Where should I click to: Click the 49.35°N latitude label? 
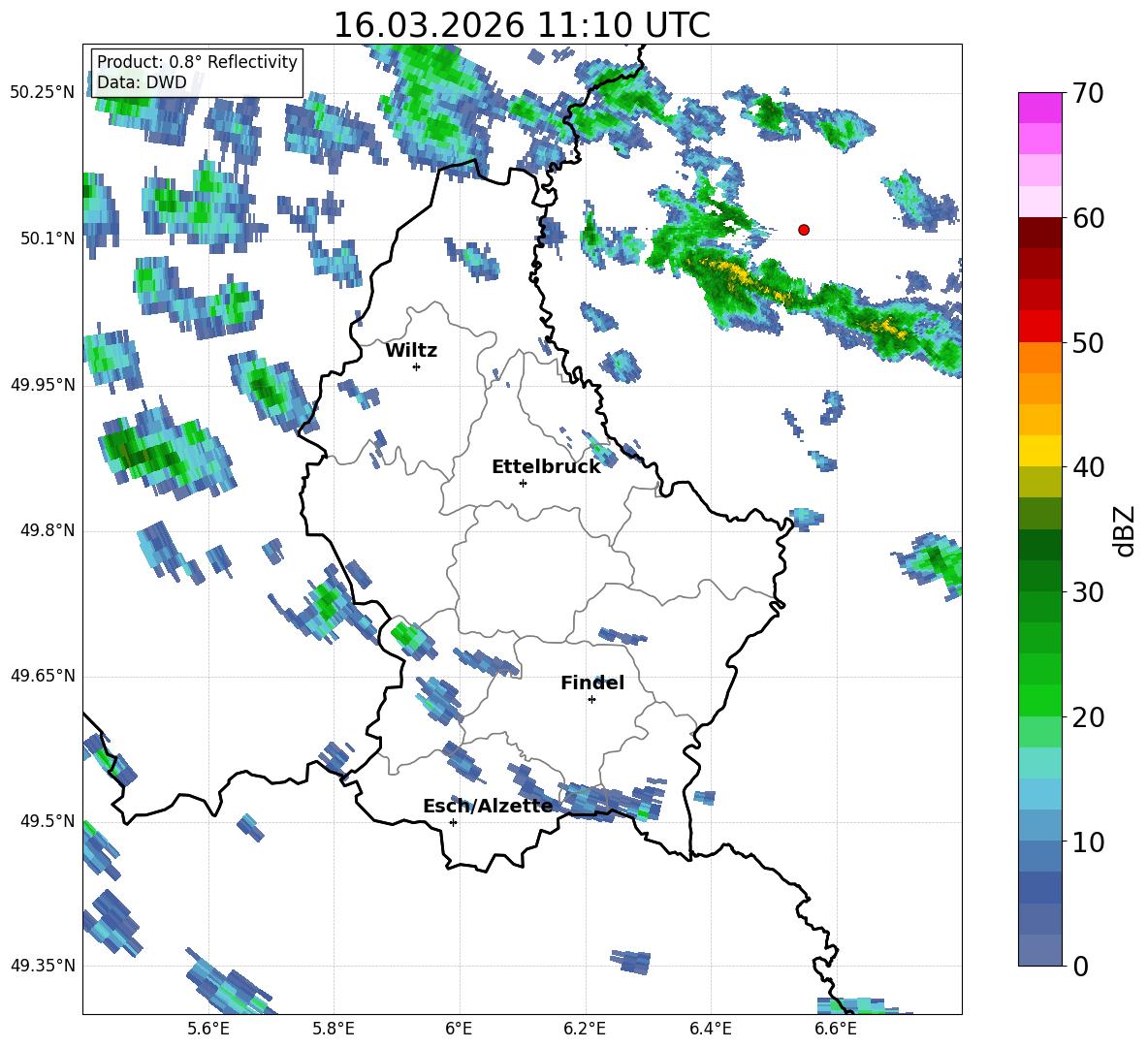[x=43, y=966]
